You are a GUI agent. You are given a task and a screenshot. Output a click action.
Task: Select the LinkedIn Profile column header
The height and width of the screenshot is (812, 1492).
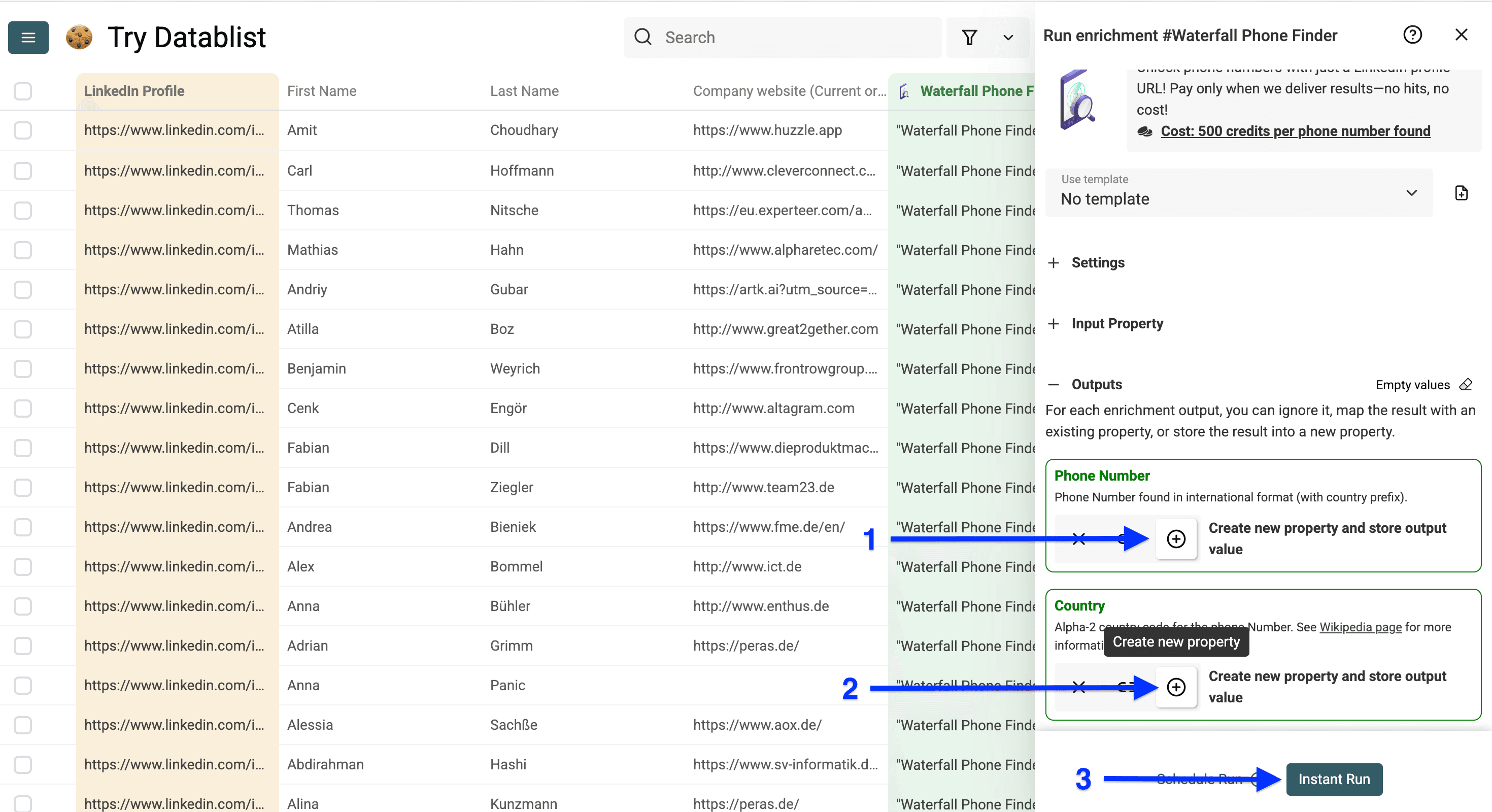tap(134, 91)
